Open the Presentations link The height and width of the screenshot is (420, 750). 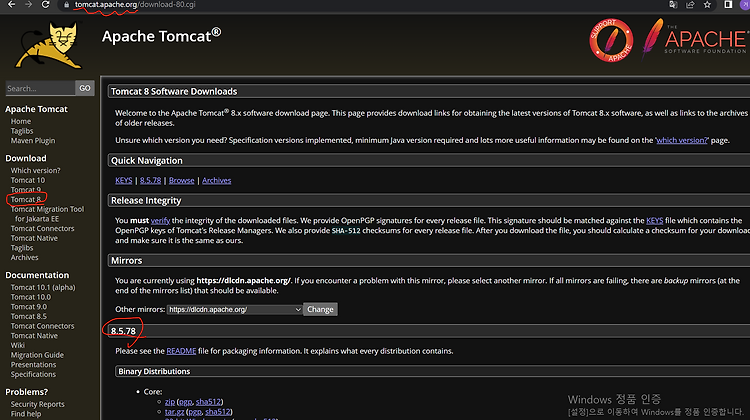(33, 365)
